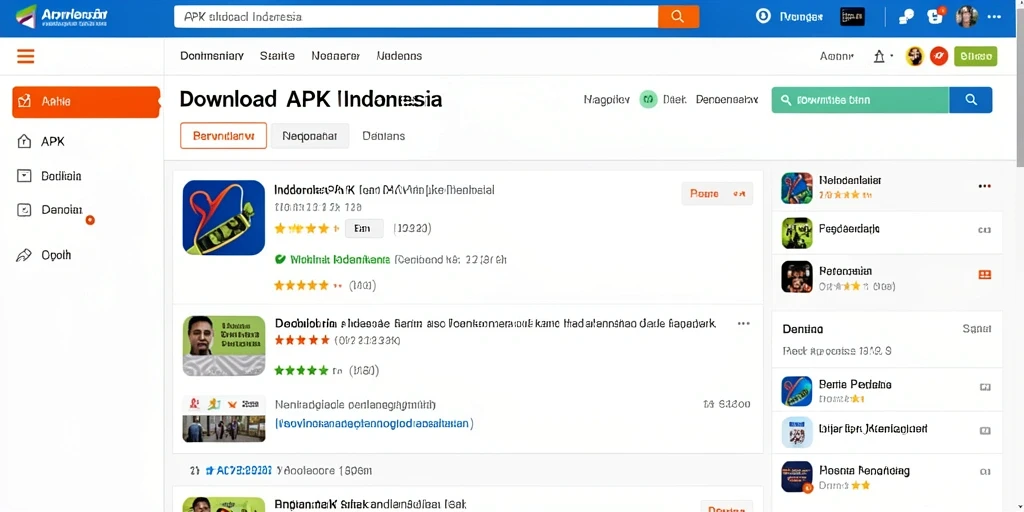
Task: Click the Sanel link in Dentino section
Action: click(977, 329)
